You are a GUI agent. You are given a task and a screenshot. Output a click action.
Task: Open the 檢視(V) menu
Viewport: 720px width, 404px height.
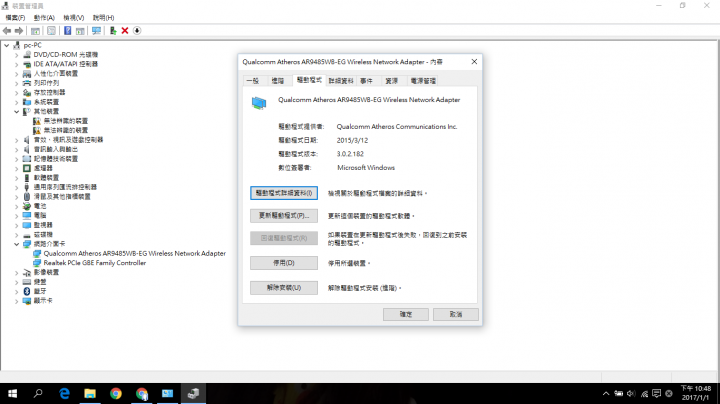point(74,18)
